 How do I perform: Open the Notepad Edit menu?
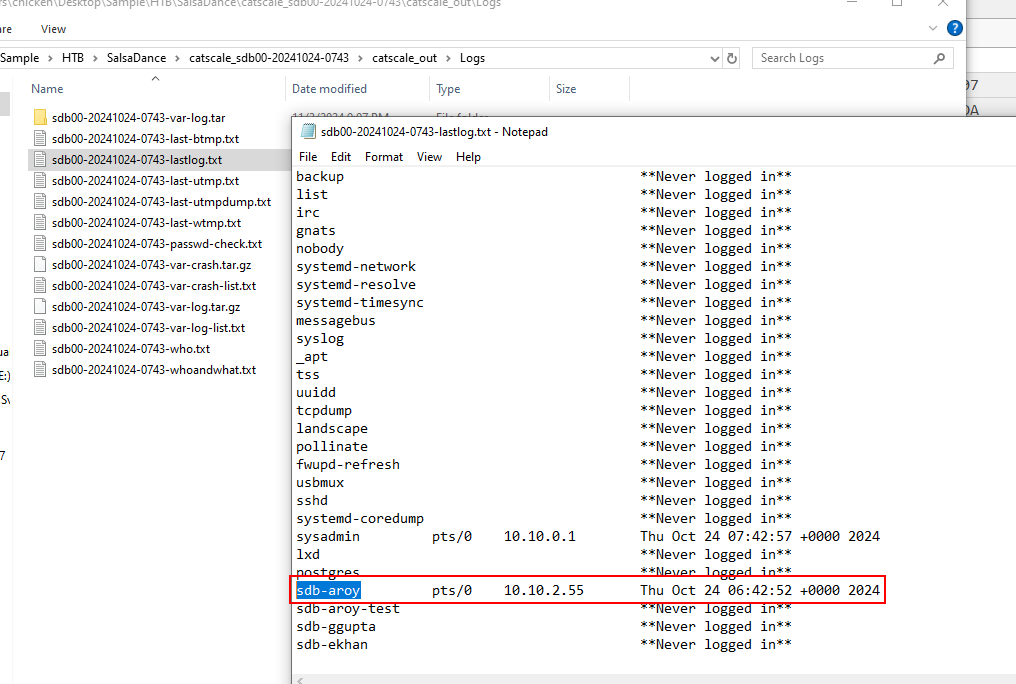[341, 157]
